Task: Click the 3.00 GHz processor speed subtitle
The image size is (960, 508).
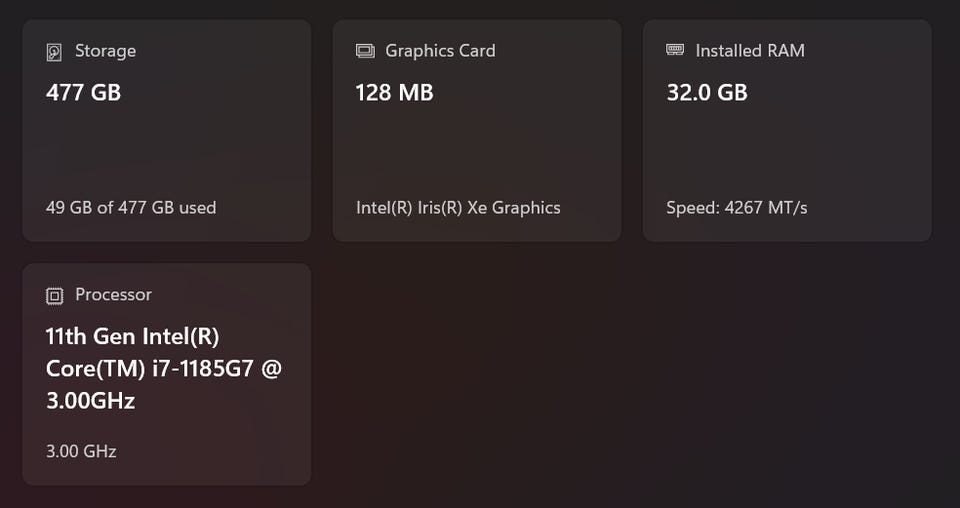Action: click(81, 451)
